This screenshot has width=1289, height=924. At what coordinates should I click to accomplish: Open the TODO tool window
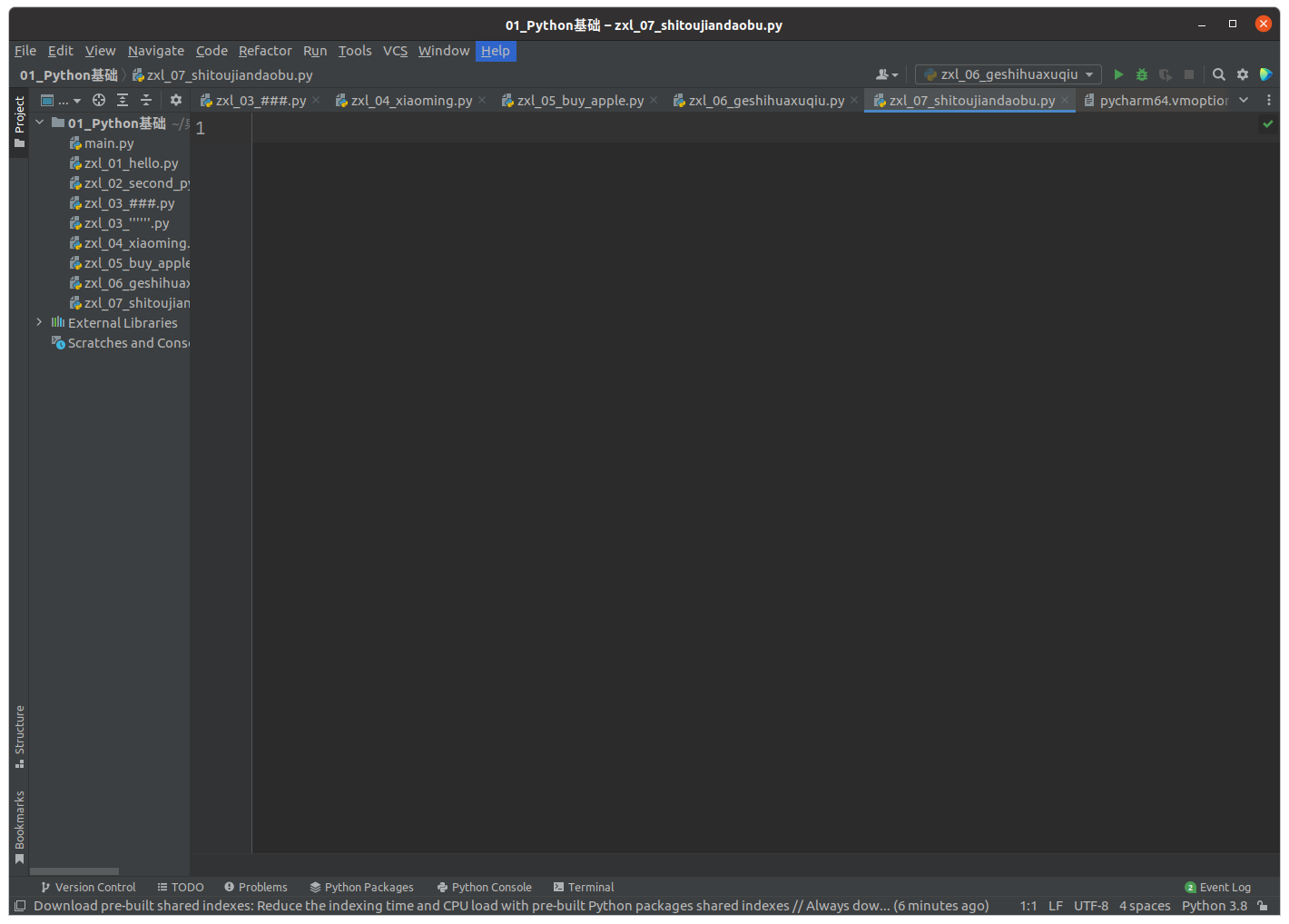point(181,887)
